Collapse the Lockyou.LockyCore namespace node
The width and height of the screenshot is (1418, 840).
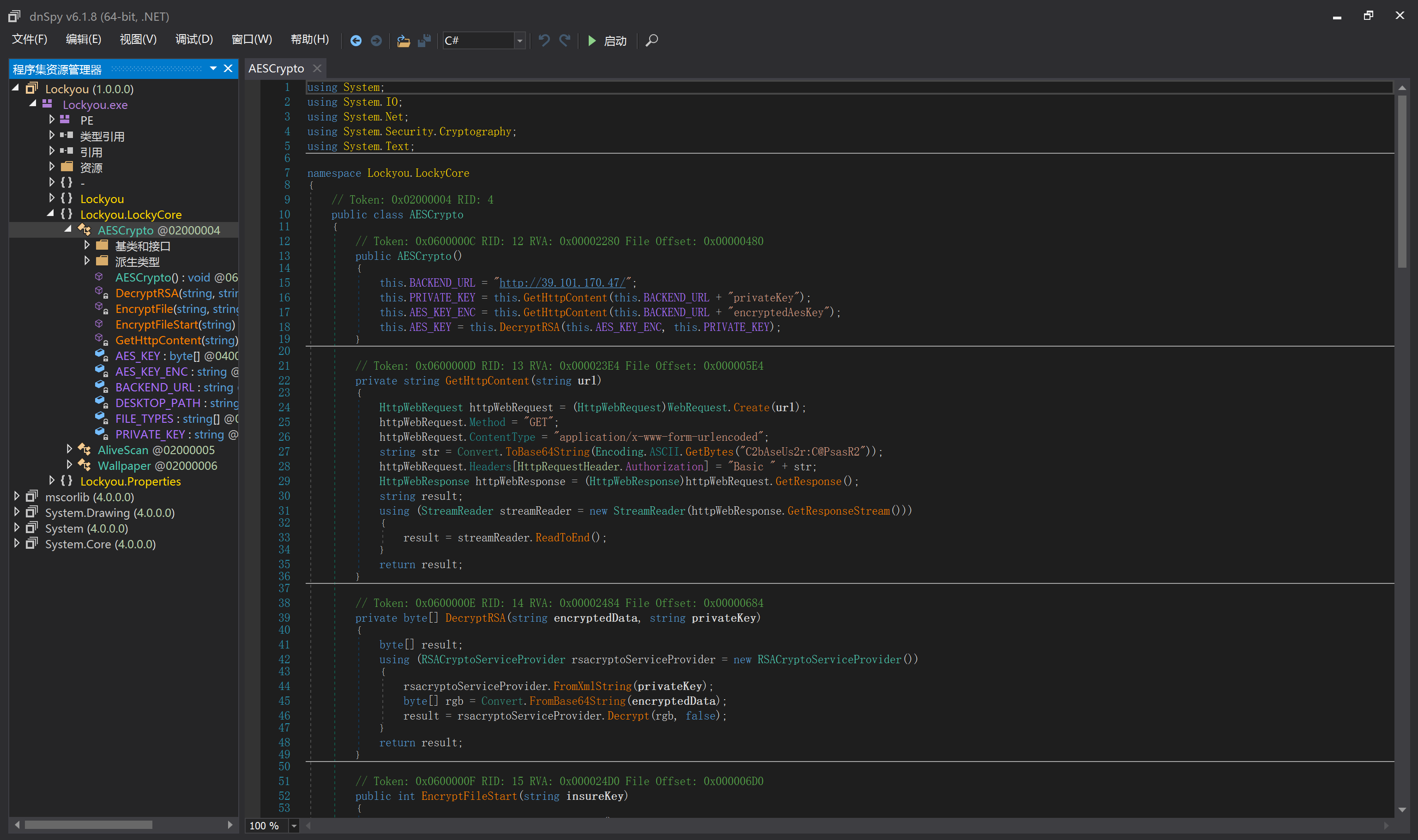click(50, 213)
